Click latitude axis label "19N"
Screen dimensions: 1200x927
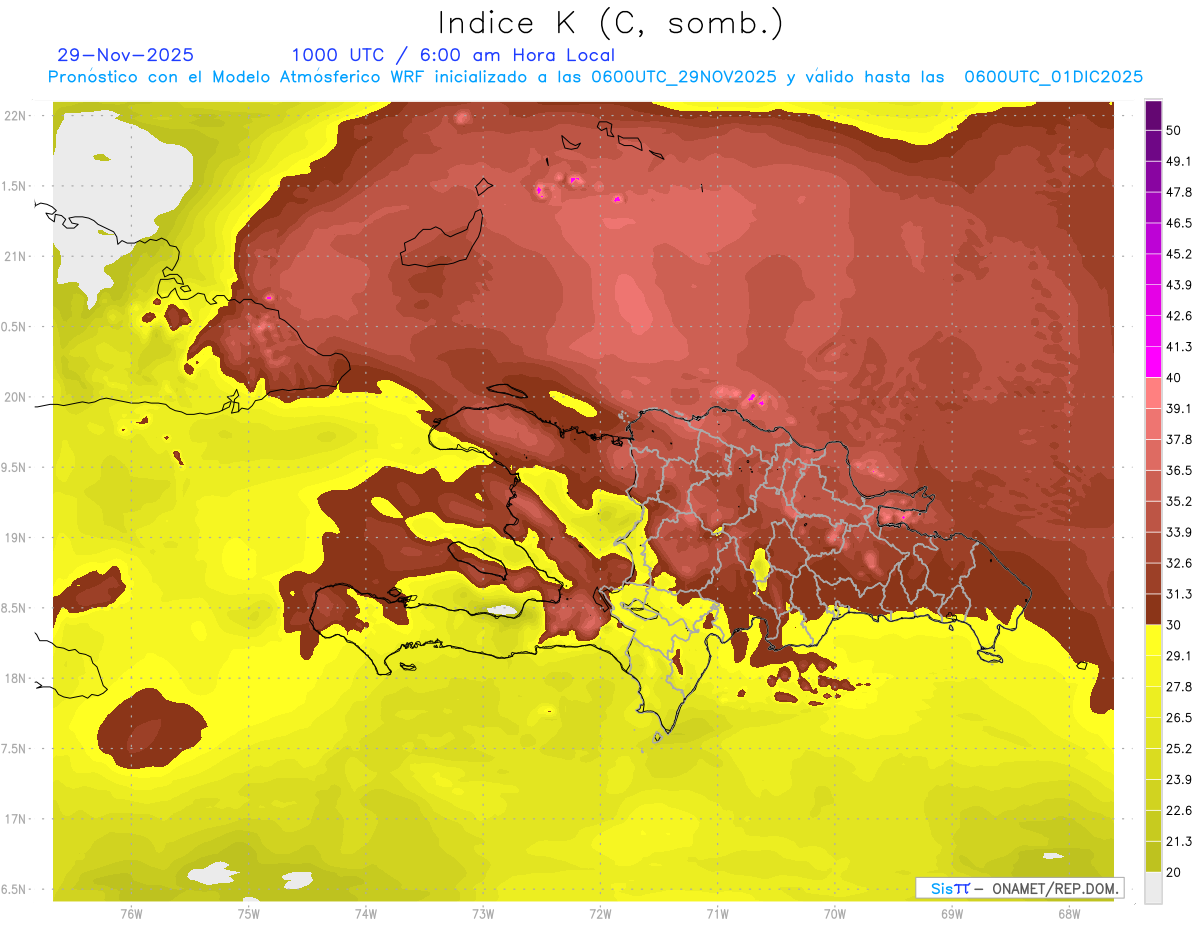tap(15, 538)
